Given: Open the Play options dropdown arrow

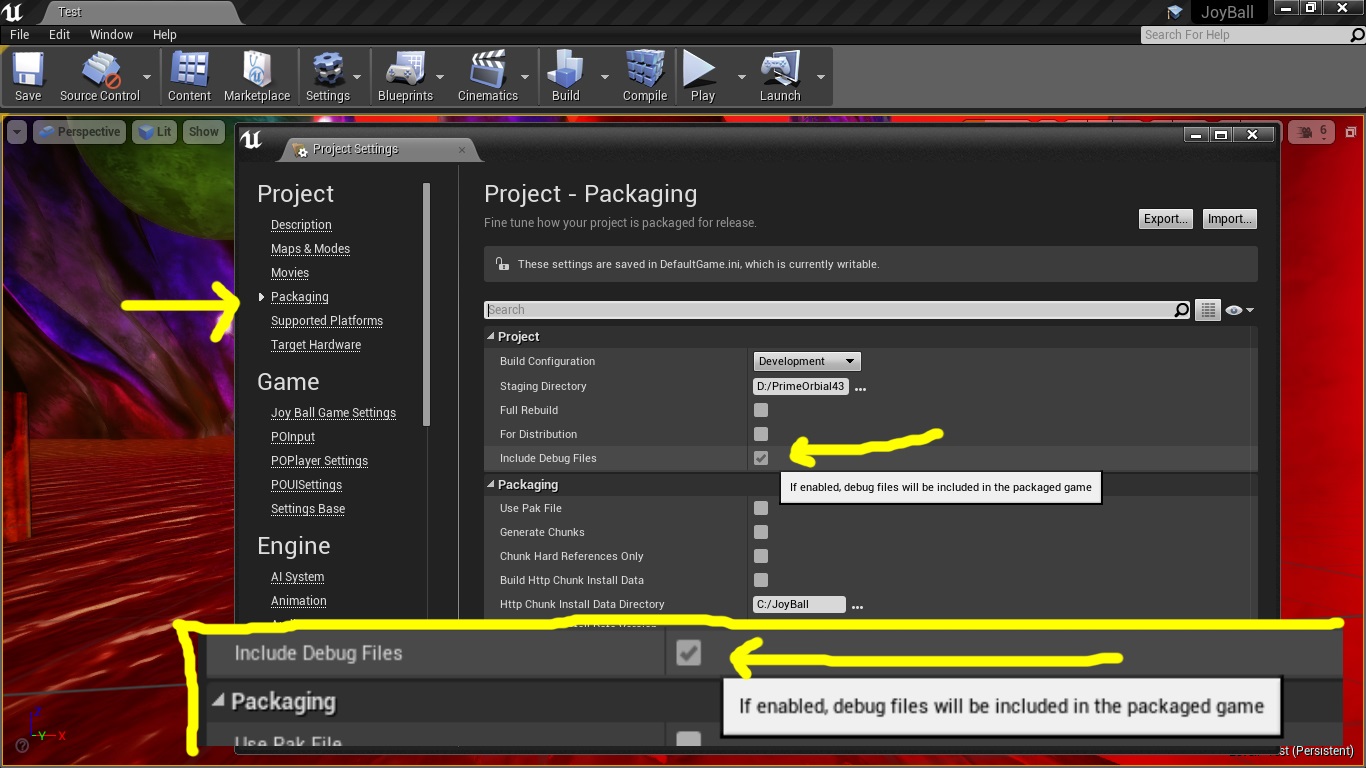Looking at the screenshot, I should pyautogui.click(x=741, y=77).
